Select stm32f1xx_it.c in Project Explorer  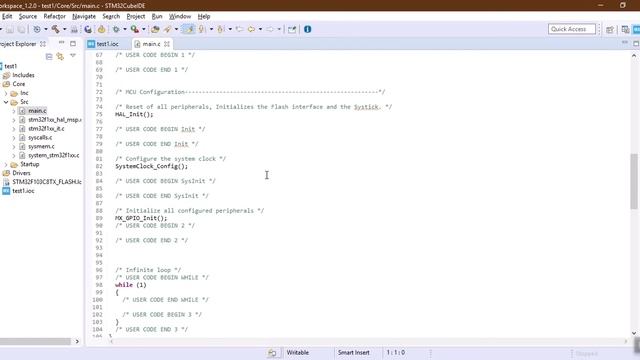coord(46,129)
